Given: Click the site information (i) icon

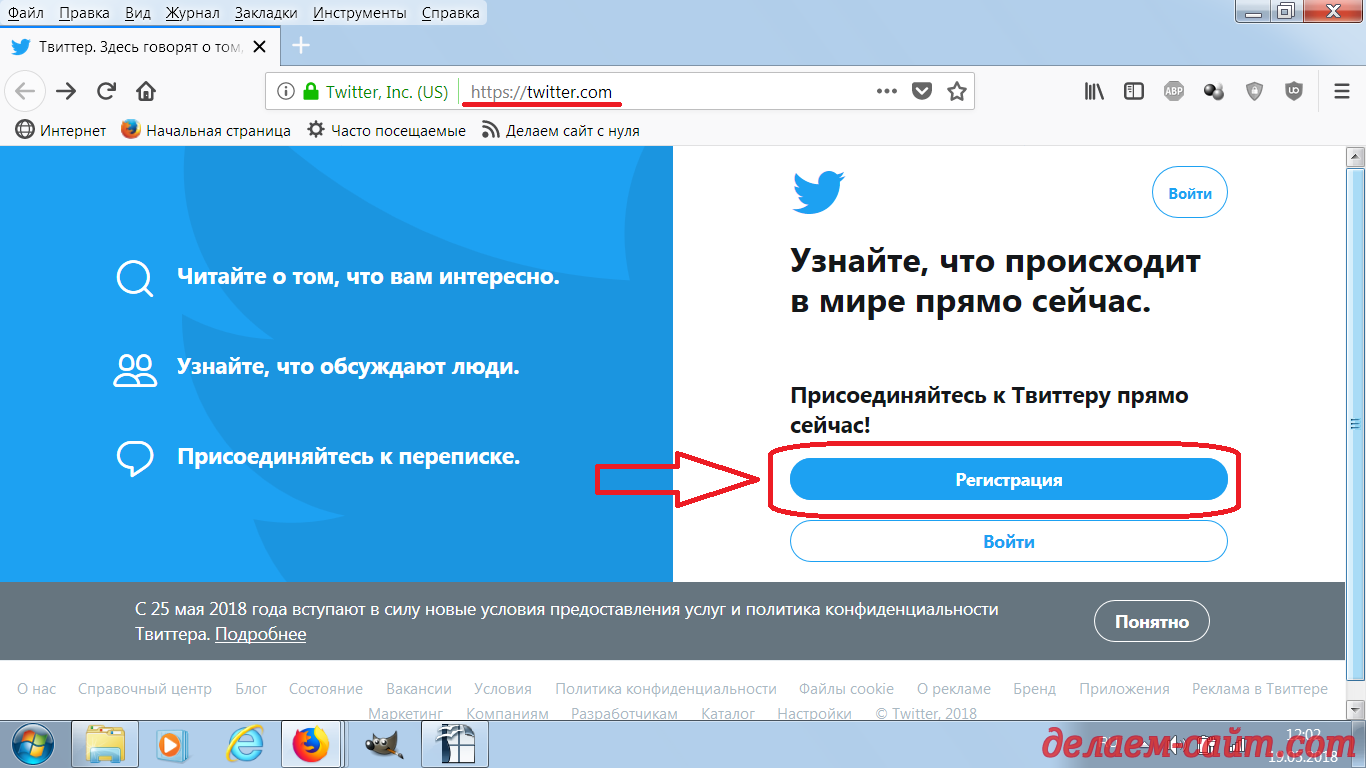Looking at the screenshot, I should tap(286, 92).
